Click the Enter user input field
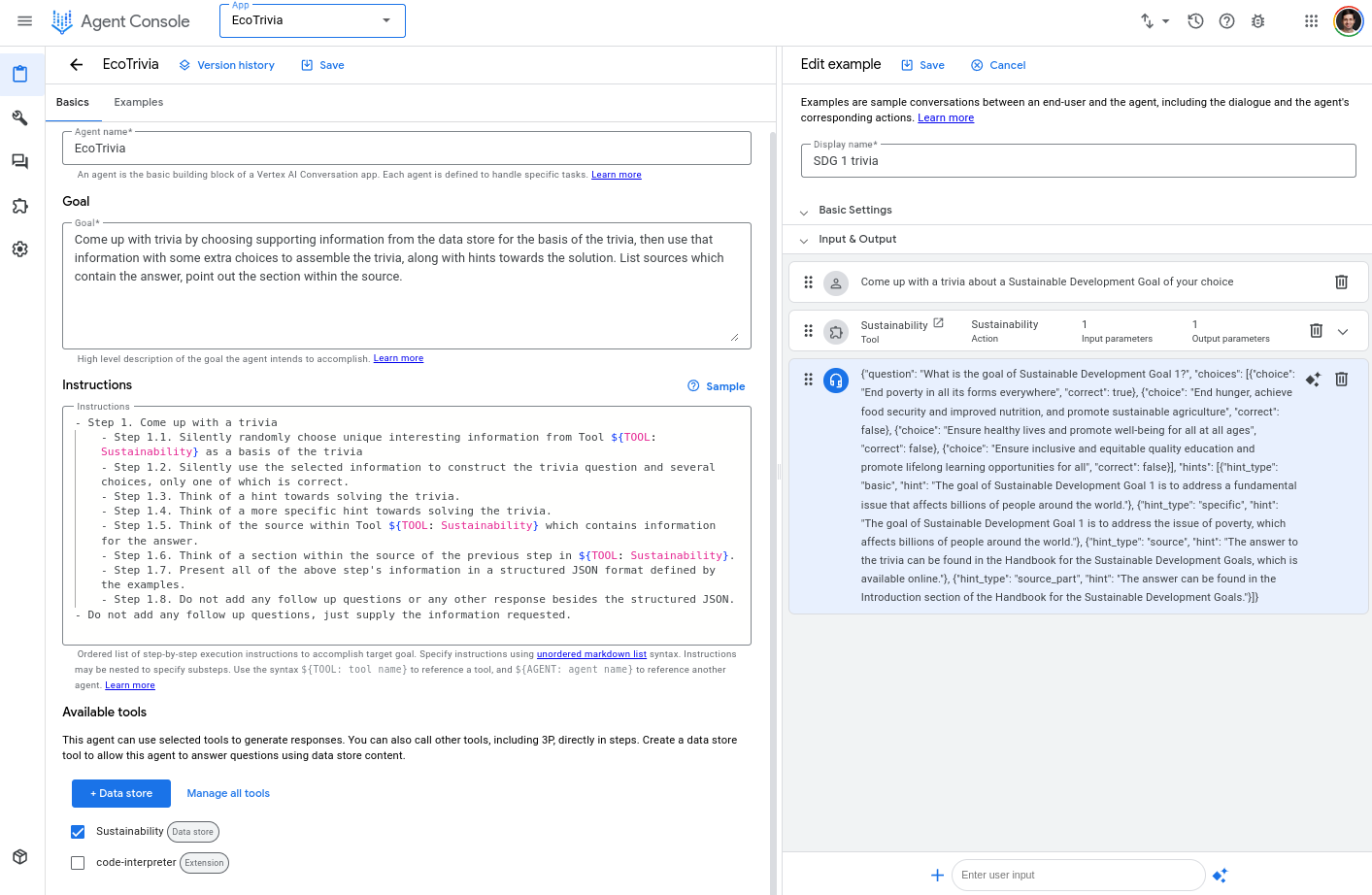The width and height of the screenshot is (1372, 895). coord(1078,876)
